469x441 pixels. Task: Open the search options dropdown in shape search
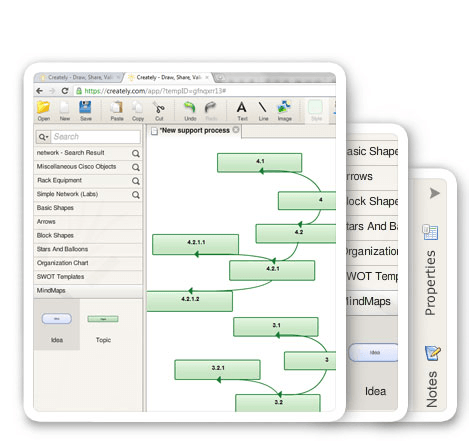(43, 137)
